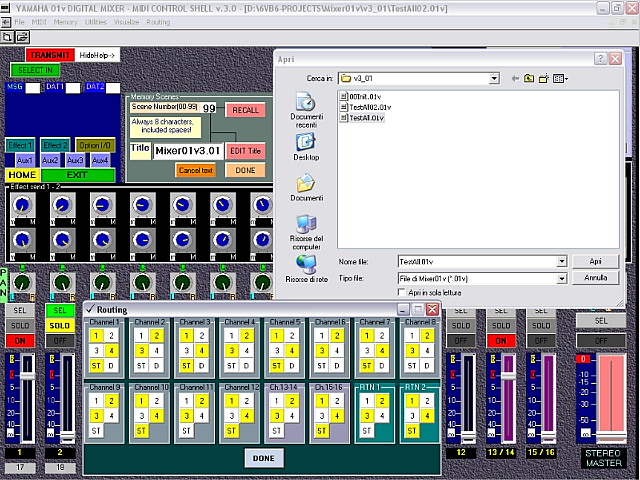Screen dimensions: 640x480
Task: Select the file TestAll02.01v
Action: [365, 107]
